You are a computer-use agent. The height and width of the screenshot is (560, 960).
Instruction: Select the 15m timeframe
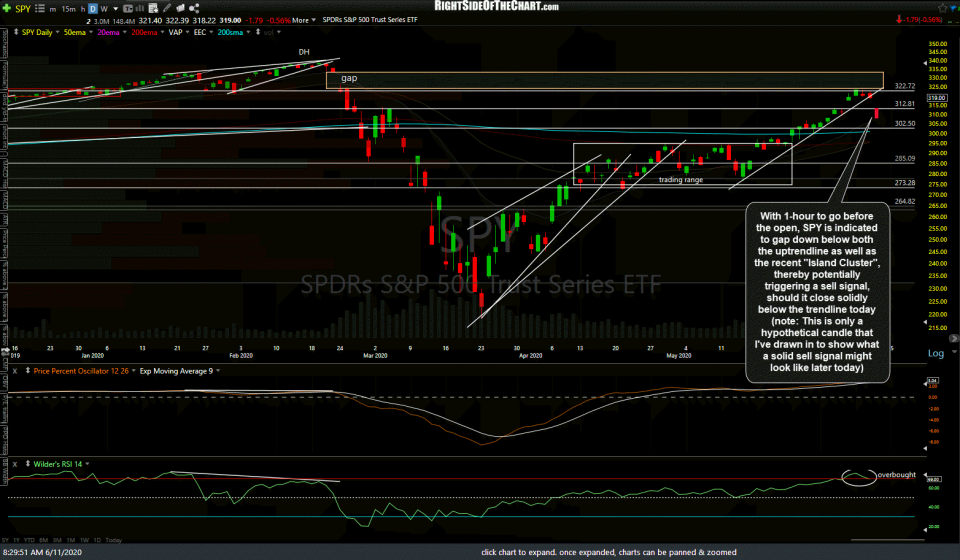(x=69, y=9)
